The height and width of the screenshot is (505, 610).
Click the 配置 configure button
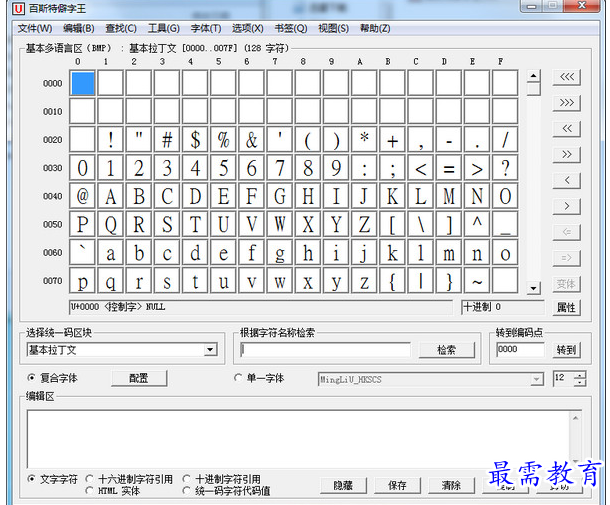pos(138,378)
